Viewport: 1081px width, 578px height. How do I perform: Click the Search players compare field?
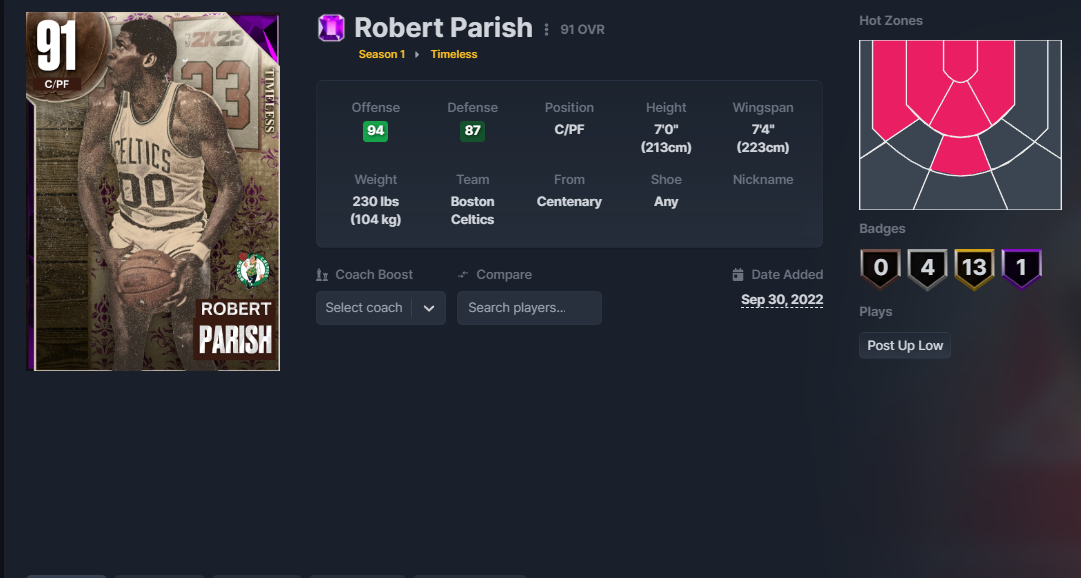(529, 308)
